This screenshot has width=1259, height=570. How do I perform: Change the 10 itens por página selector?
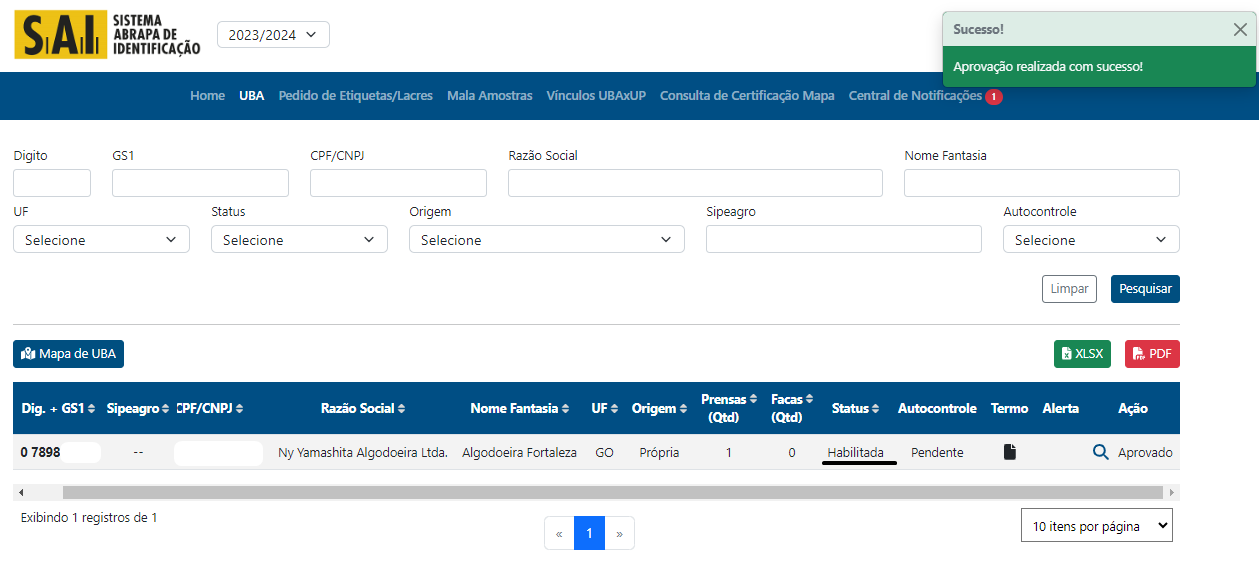(x=1096, y=526)
